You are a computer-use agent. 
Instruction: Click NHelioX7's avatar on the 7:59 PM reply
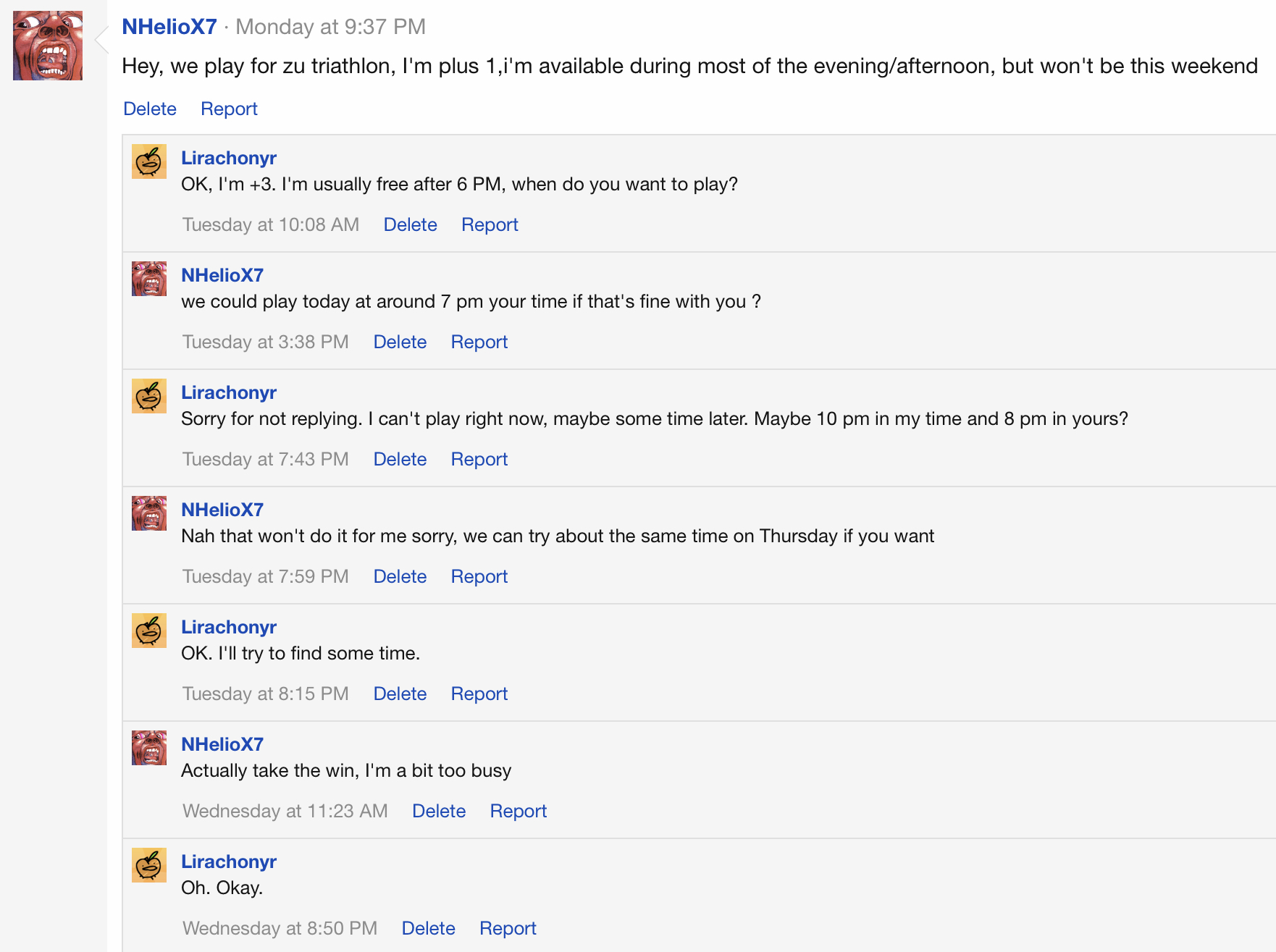coord(149,513)
